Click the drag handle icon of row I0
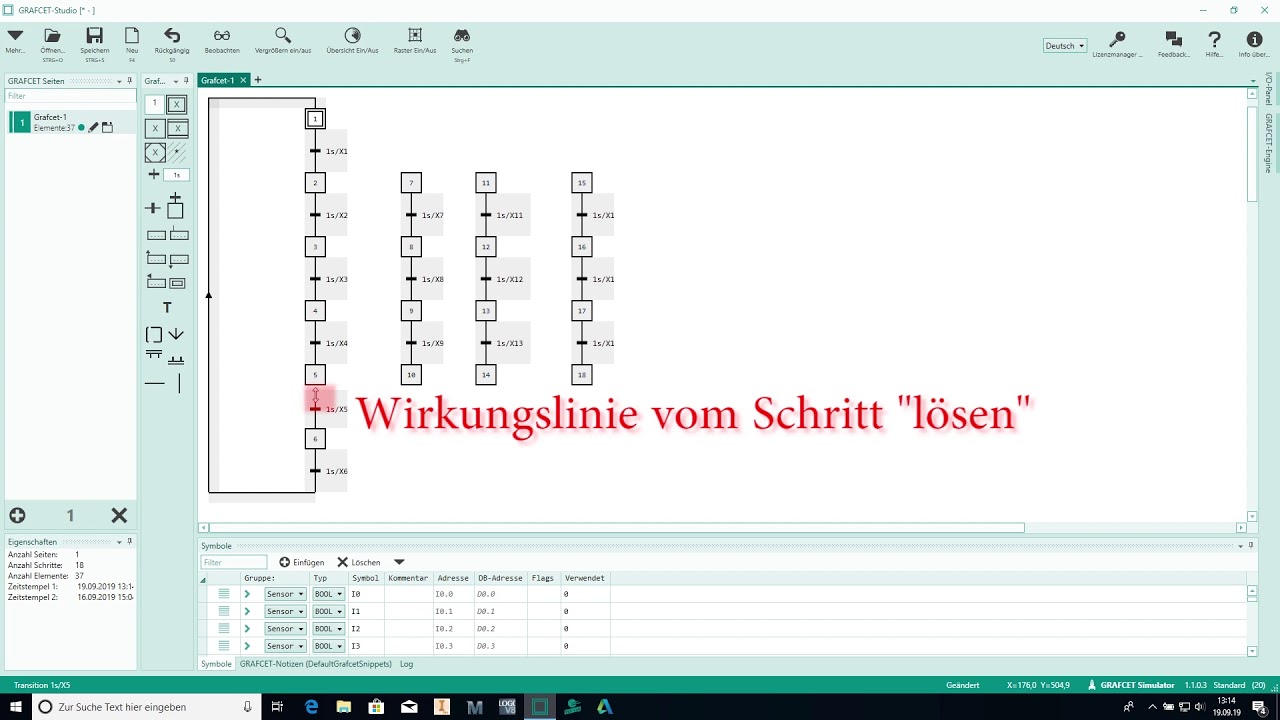This screenshot has width=1280, height=720. coord(224,594)
